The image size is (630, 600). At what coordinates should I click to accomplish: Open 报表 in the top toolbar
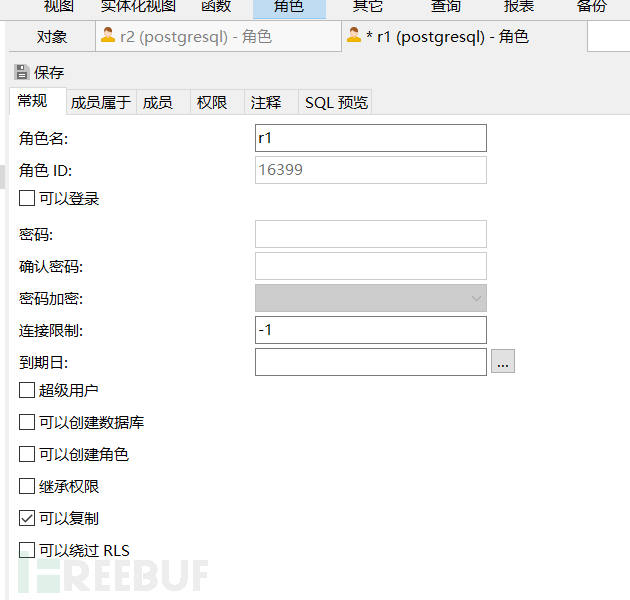tap(519, 6)
